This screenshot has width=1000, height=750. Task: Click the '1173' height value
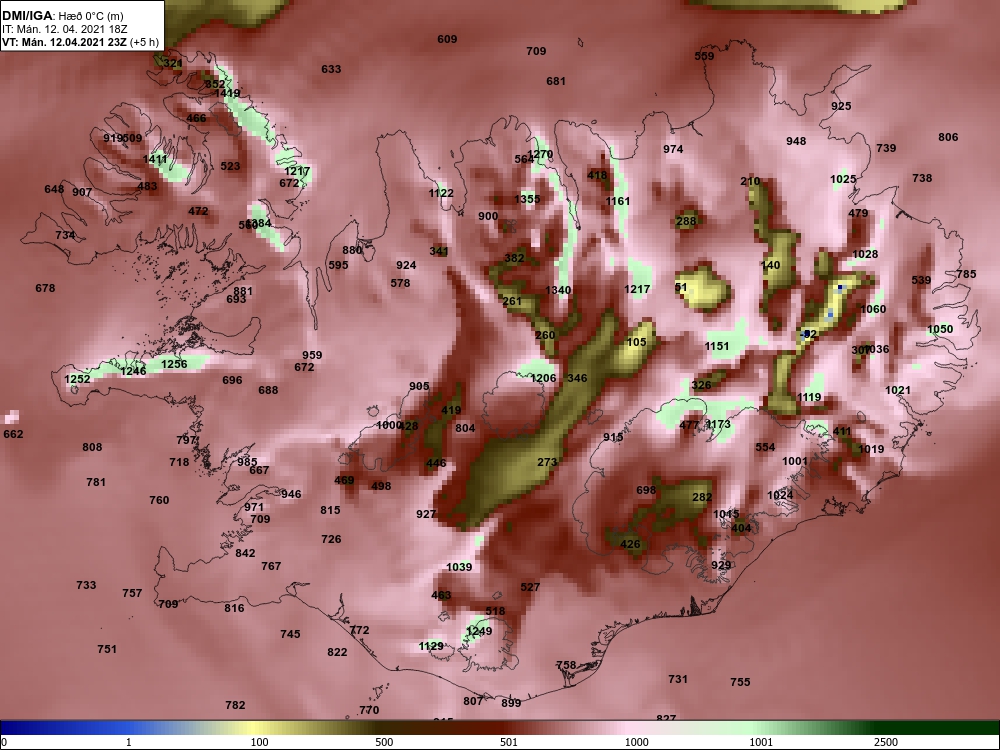[718, 425]
